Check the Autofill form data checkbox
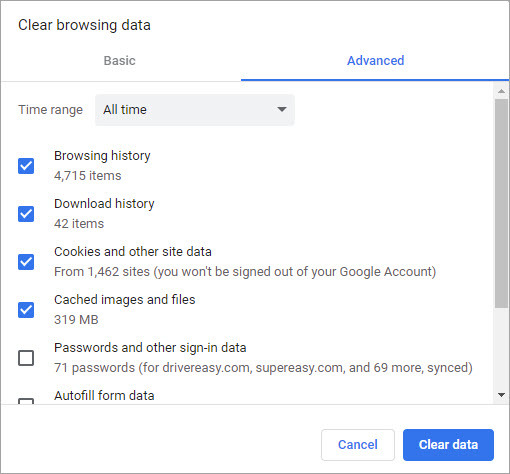This screenshot has height=474, width=510. [26, 401]
